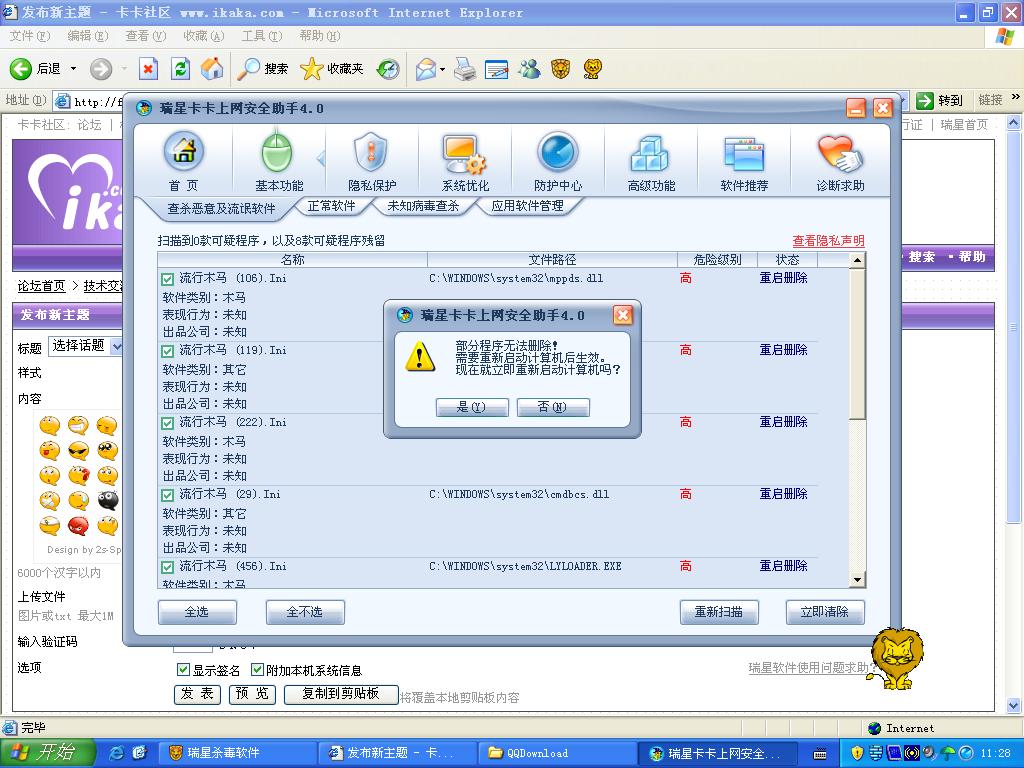Click the IE Print icon
1024x768 pixels.
pos(465,69)
